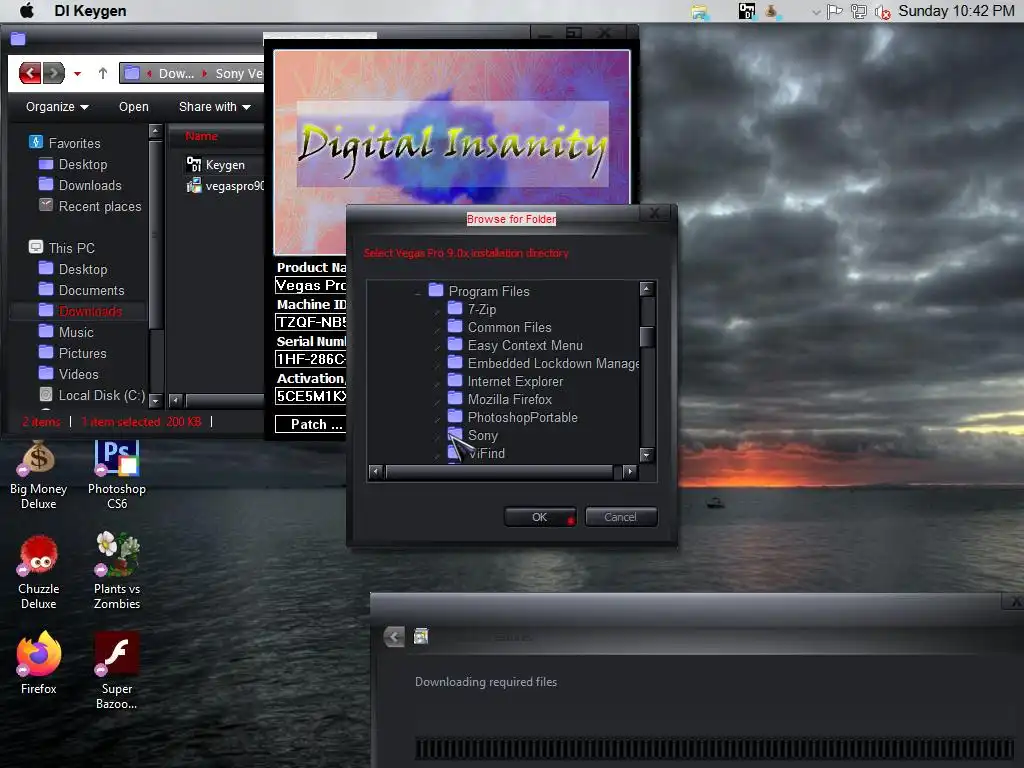This screenshot has height=768, width=1024.
Task: Open the recent locations dropdown arrow
Action: click(78, 74)
